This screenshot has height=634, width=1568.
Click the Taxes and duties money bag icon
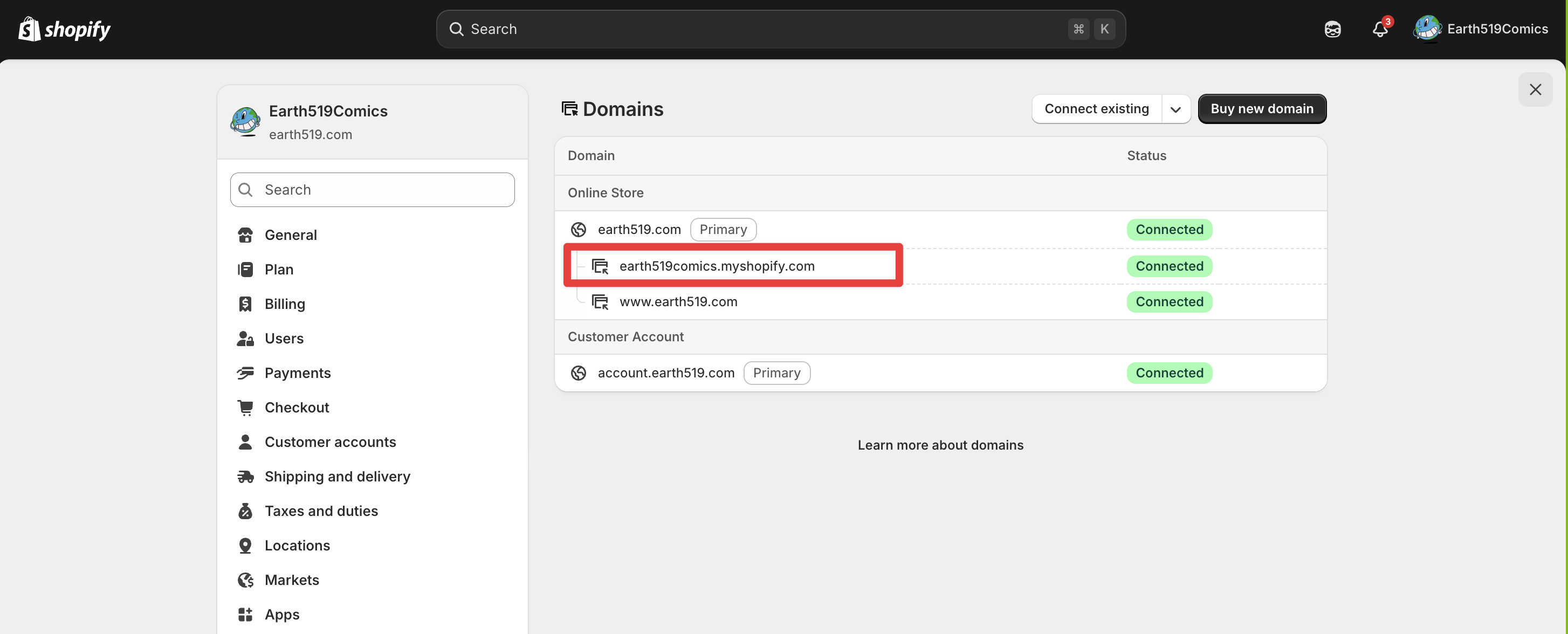(245, 511)
